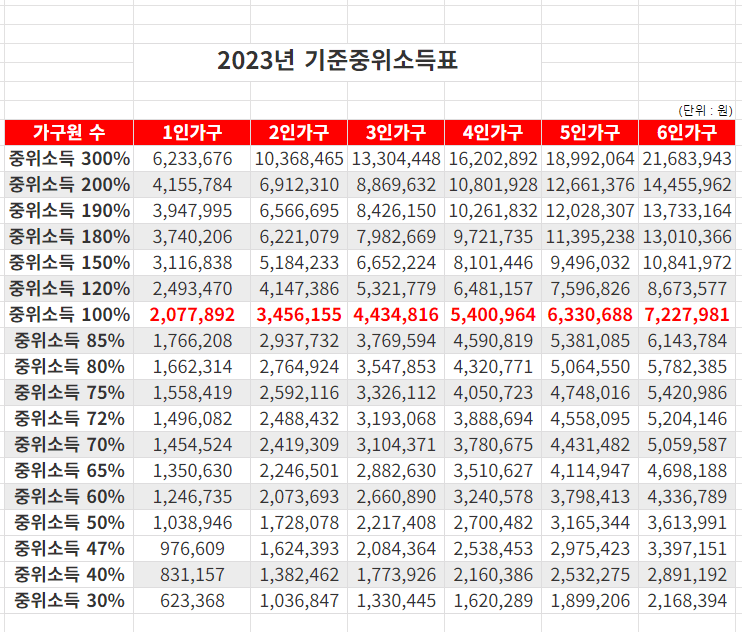Click the red value 2,077,892

click(192, 315)
